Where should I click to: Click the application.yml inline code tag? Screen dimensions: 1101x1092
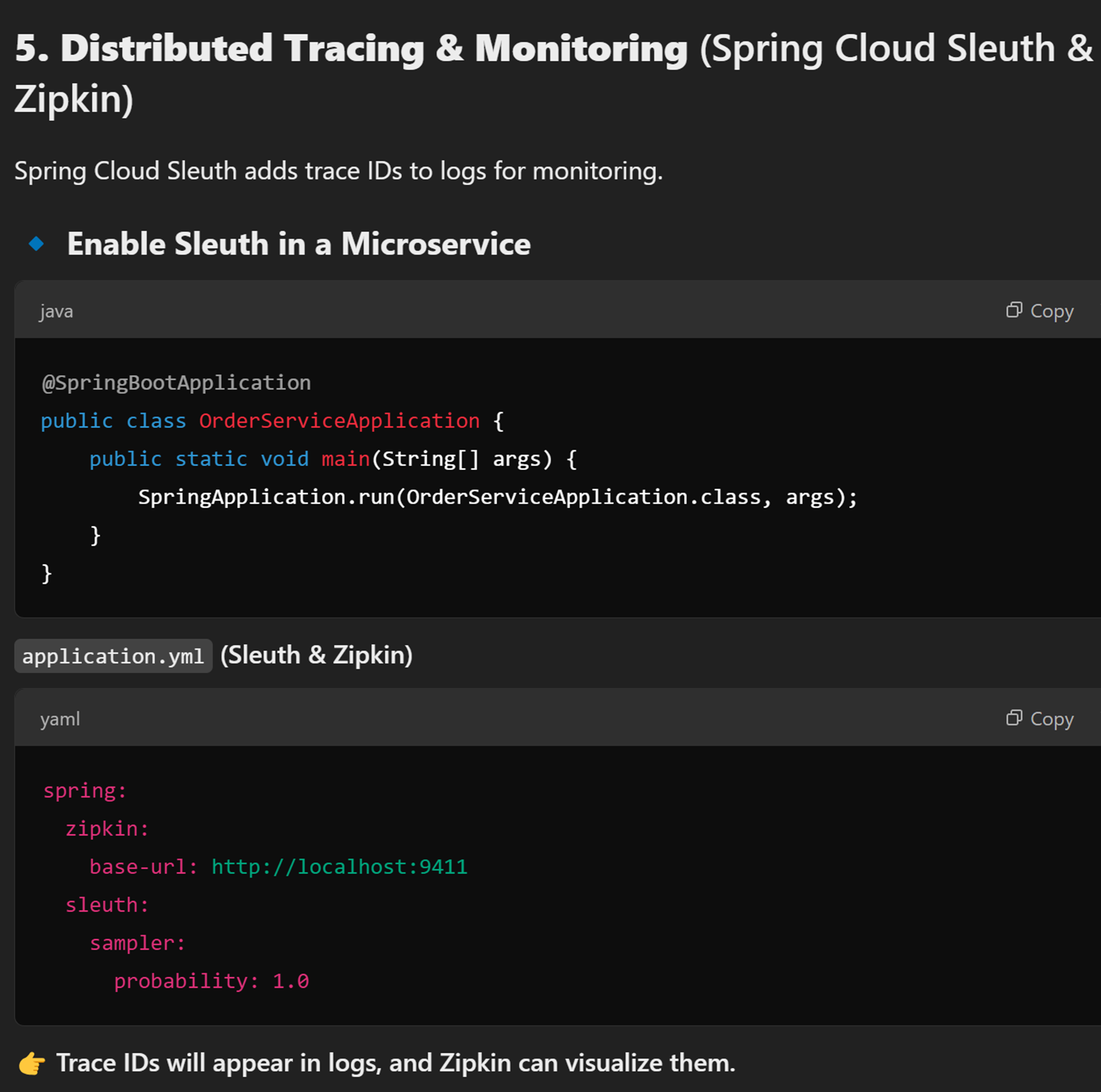click(113, 656)
